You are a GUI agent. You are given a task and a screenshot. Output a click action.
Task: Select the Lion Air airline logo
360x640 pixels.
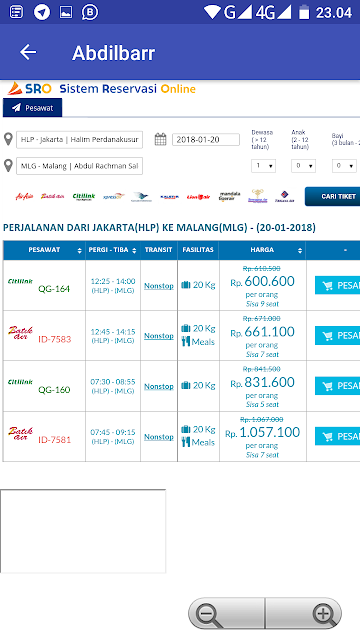pyautogui.click(x=198, y=197)
